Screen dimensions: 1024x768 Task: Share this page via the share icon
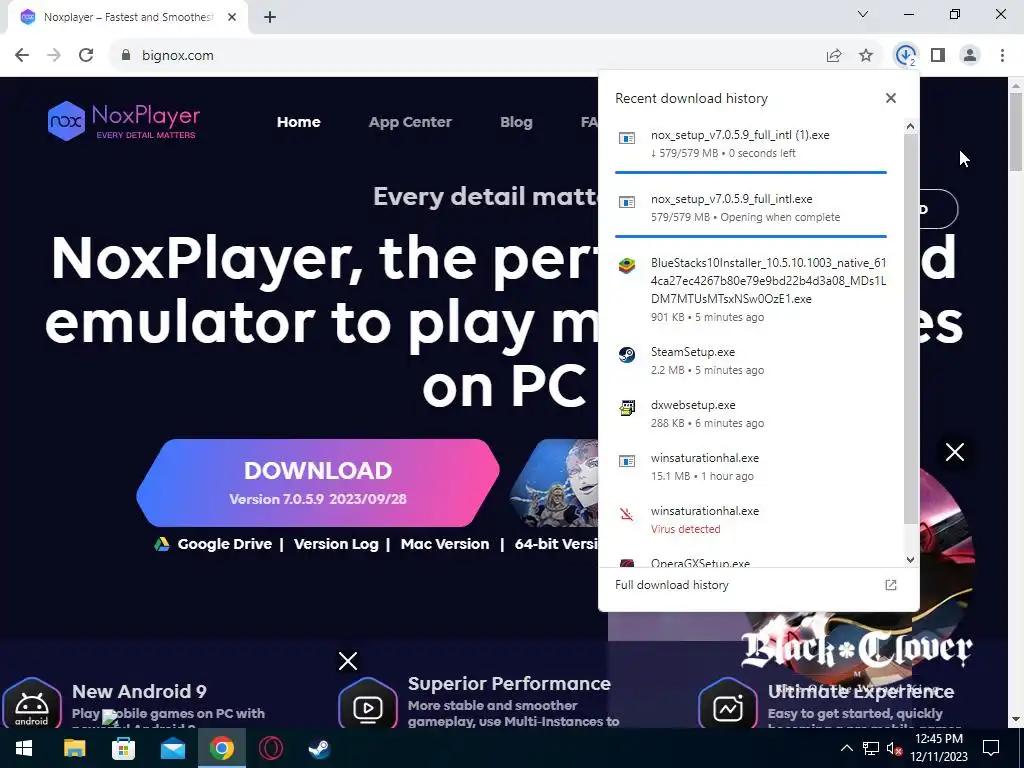(834, 56)
